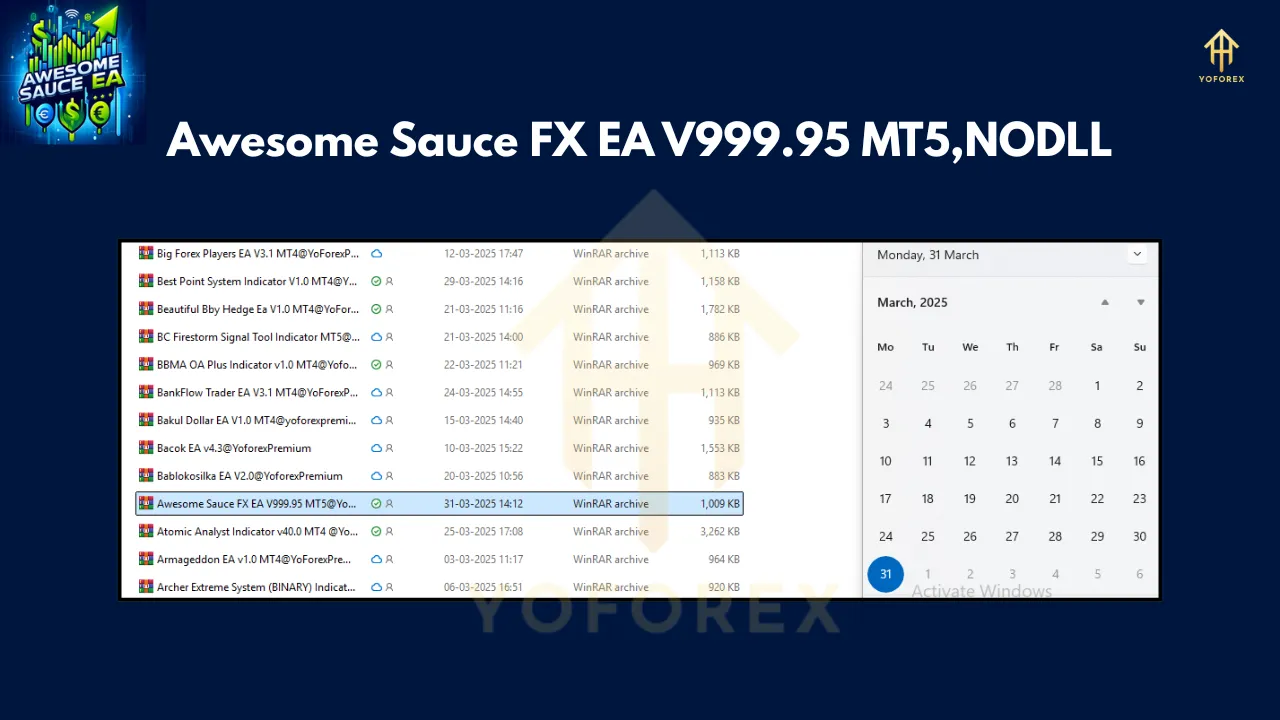Select the Awesome Sauce FX EA V999.95 file
Viewport: 1280px width, 720px height.
[439, 504]
